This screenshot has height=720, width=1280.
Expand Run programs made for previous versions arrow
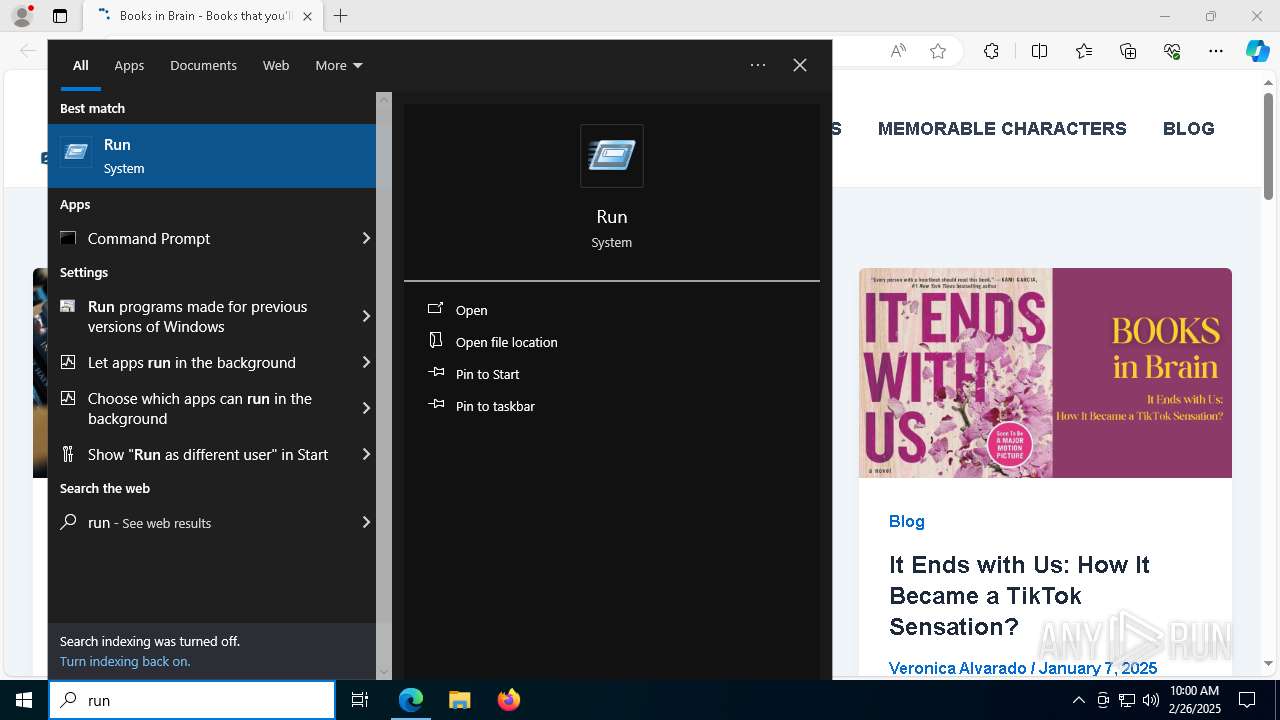click(x=366, y=316)
